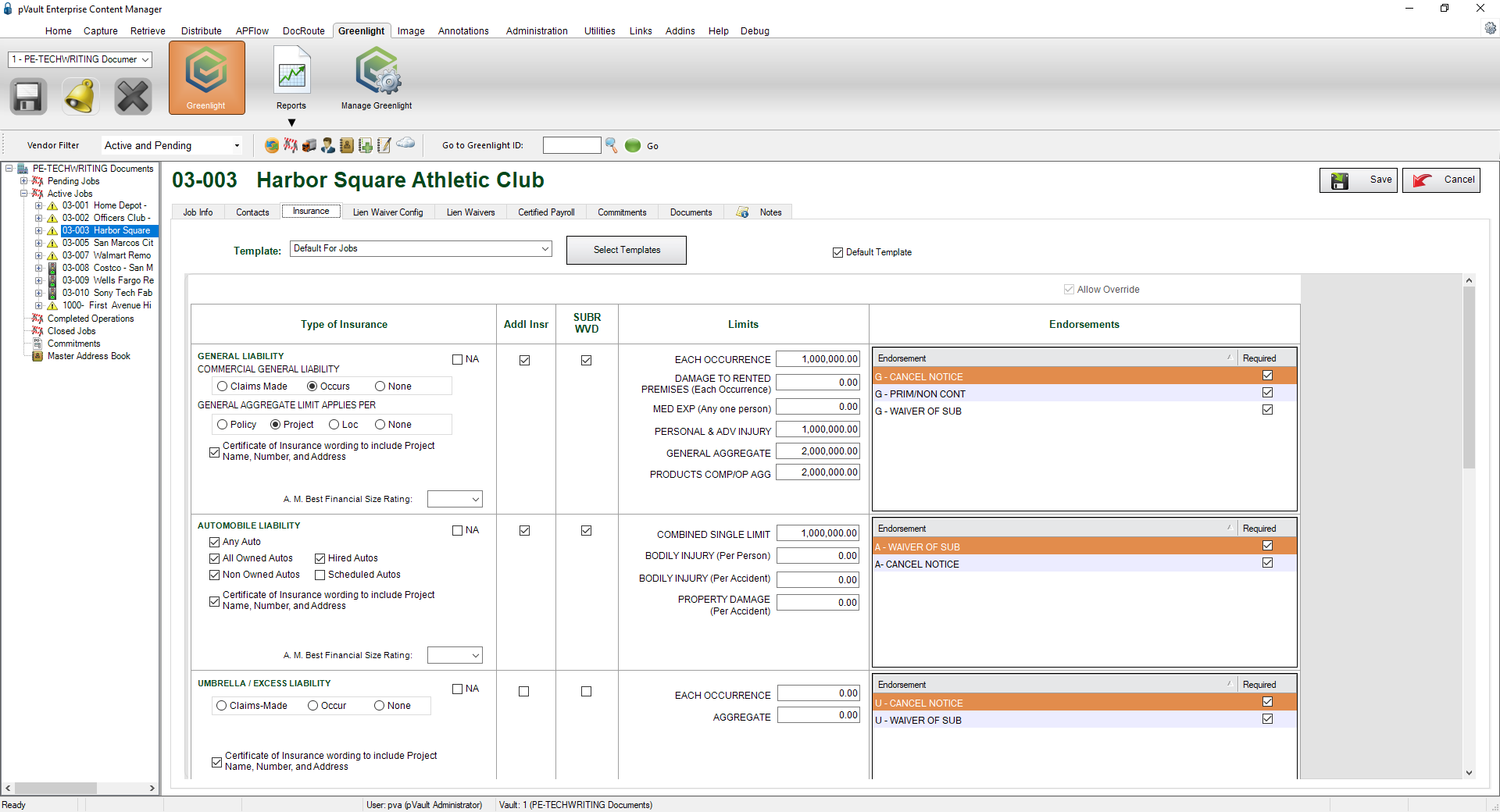Open the Administration menu
The width and height of the screenshot is (1500, 812).
pyautogui.click(x=537, y=31)
